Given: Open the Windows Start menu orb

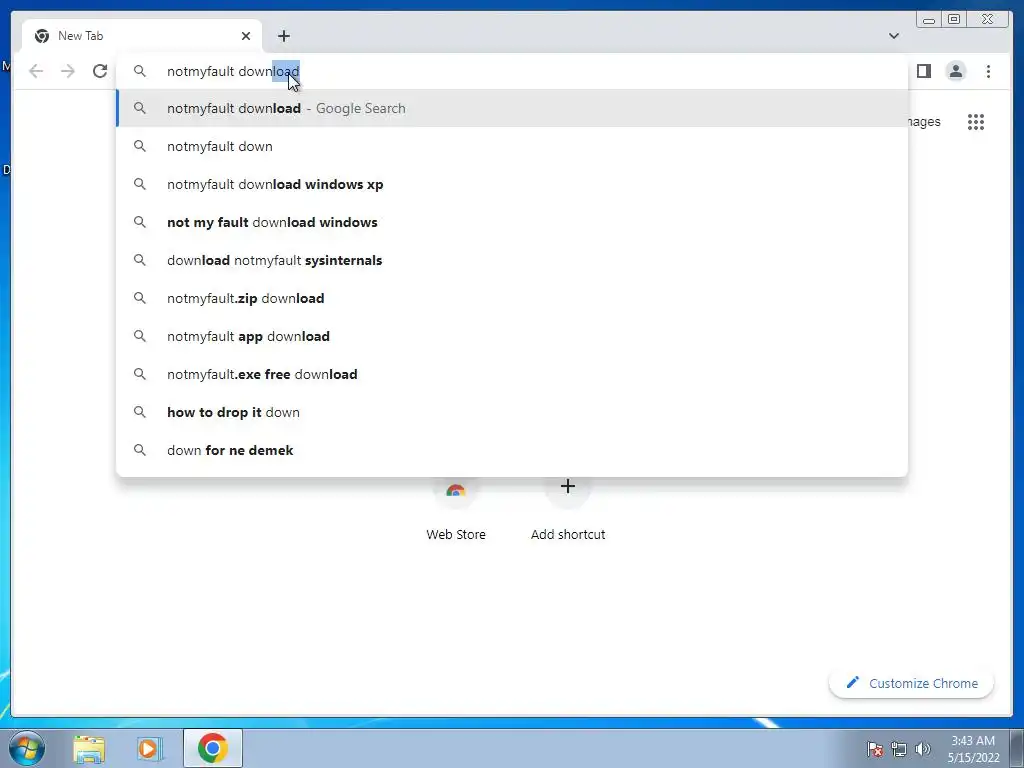Looking at the screenshot, I should click(x=27, y=748).
